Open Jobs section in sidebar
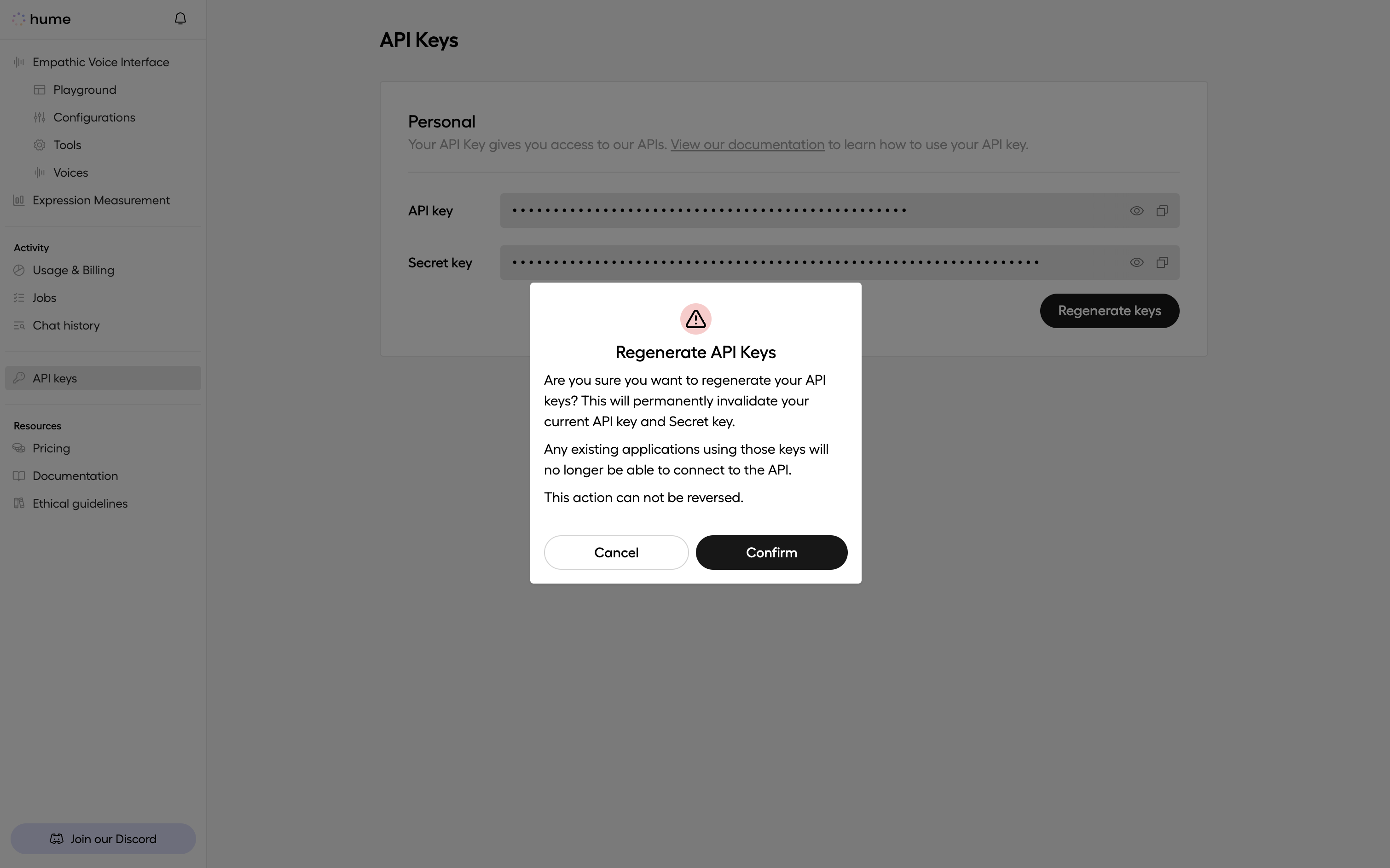1390x868 pixels. [44, 298]
